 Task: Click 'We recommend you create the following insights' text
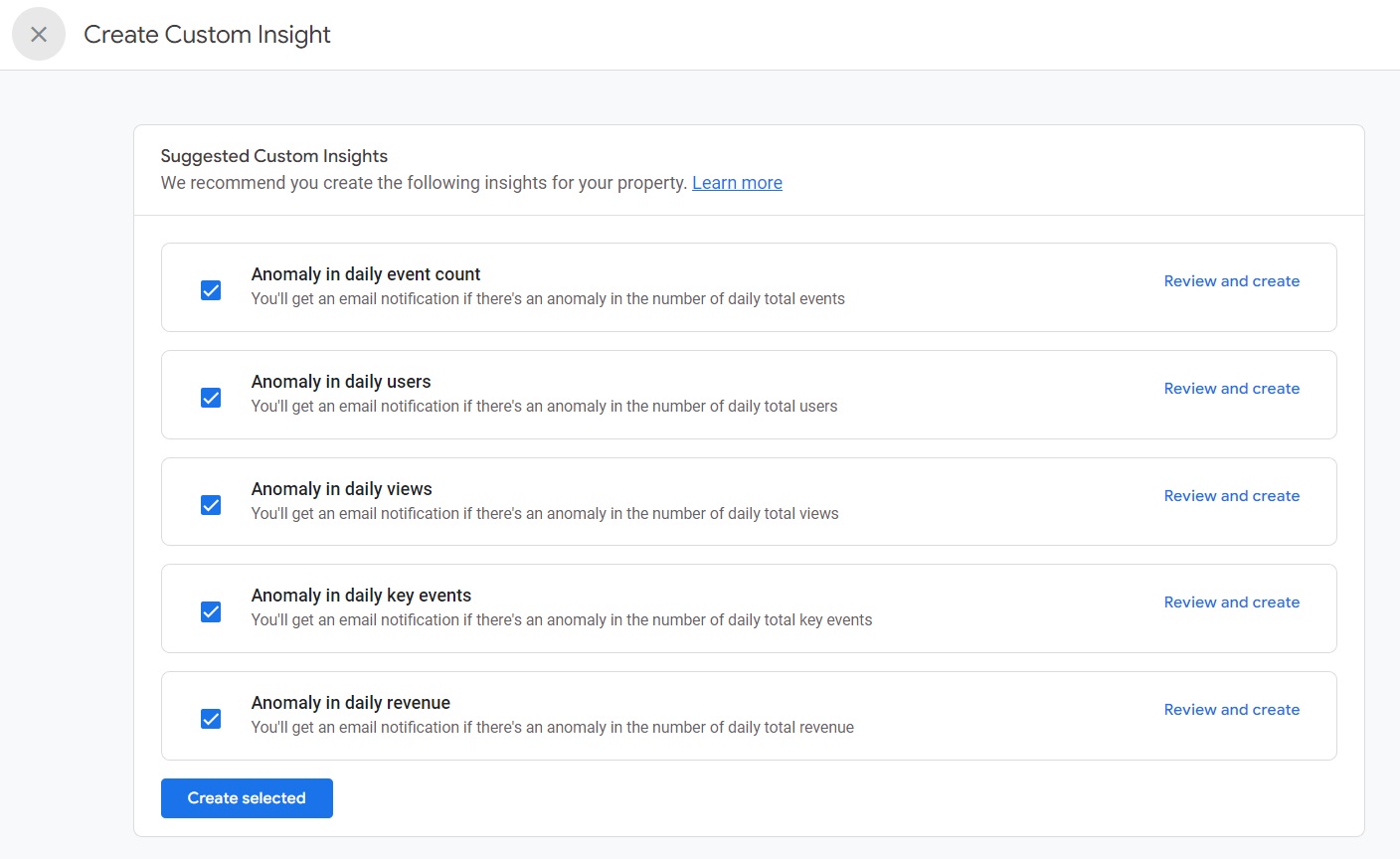point(424,183)
